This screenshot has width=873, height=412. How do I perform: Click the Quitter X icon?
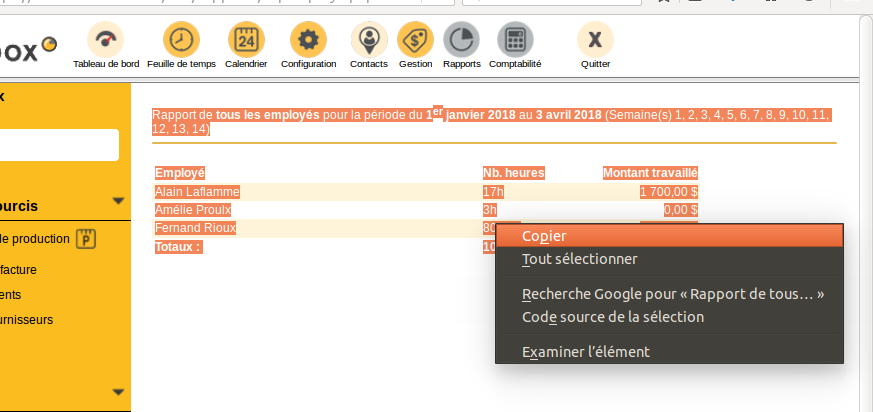tap(595, 40)
